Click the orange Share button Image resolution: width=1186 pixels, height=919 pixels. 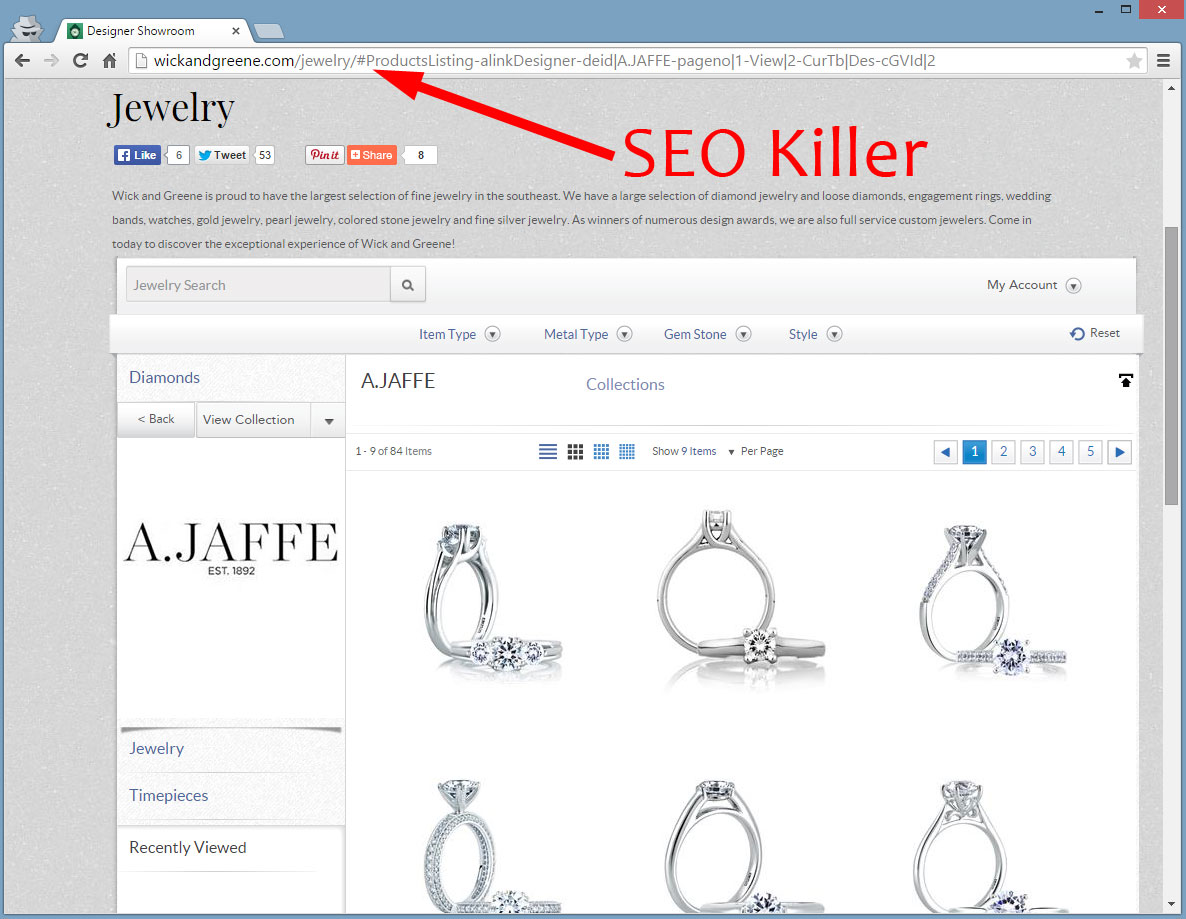371,155
